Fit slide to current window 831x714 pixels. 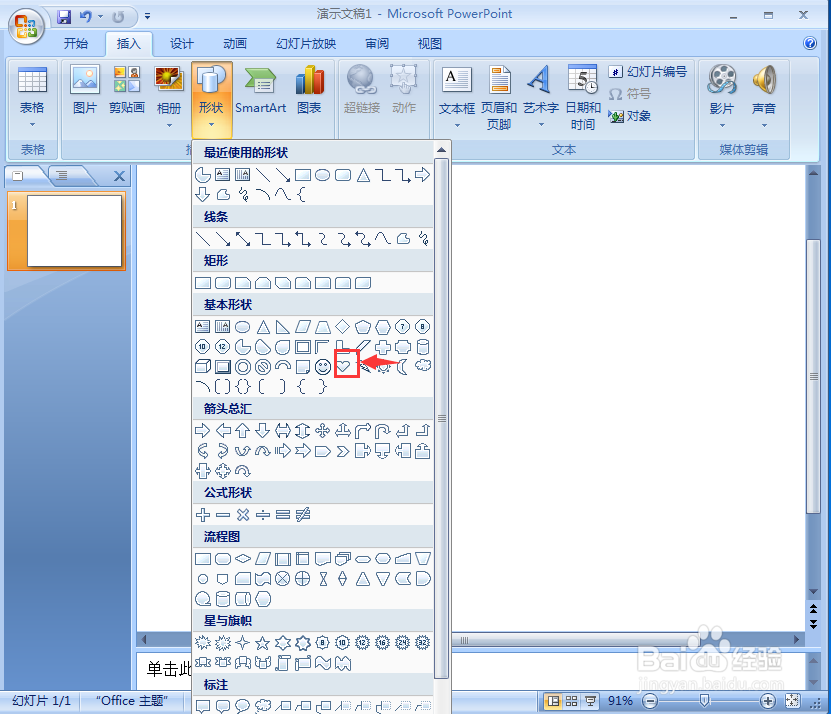click(x=792, y=701)
